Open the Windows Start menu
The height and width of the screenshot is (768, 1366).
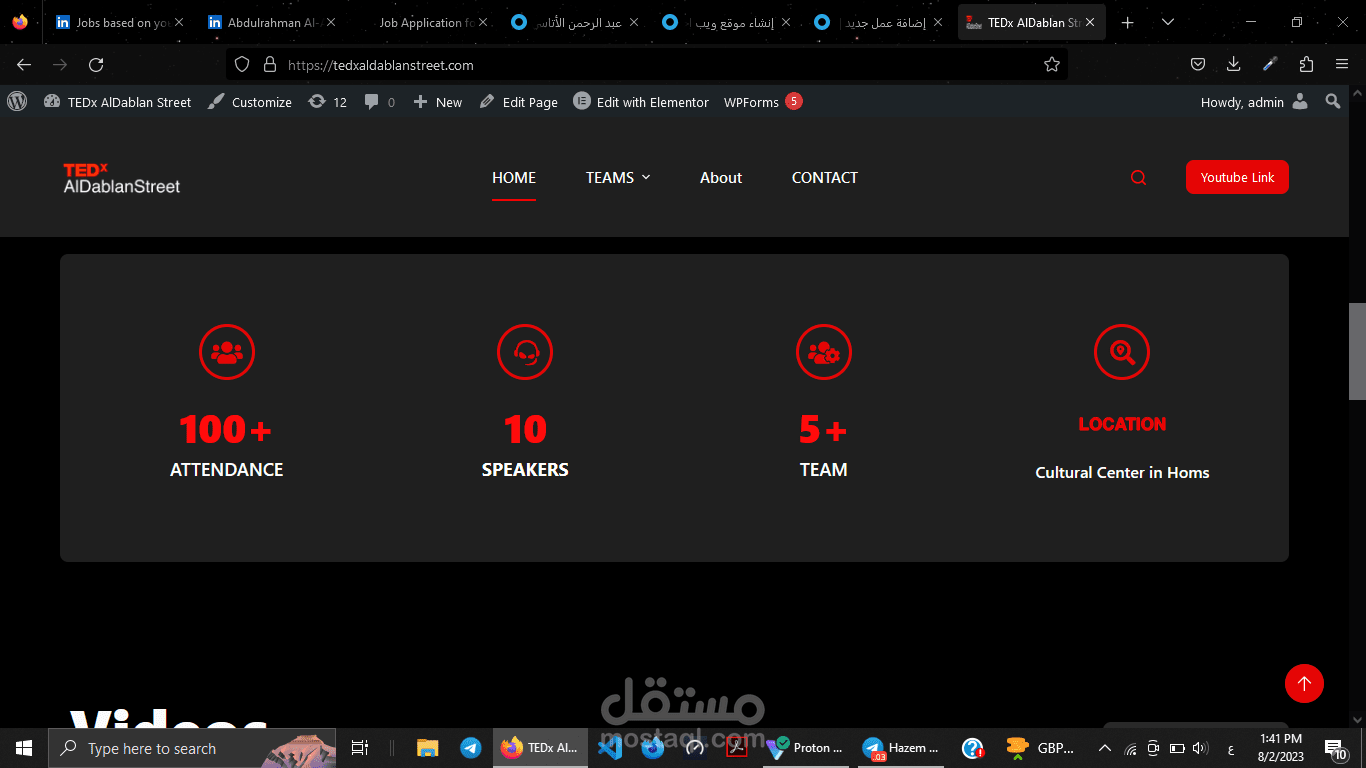[x=24, y=748]
